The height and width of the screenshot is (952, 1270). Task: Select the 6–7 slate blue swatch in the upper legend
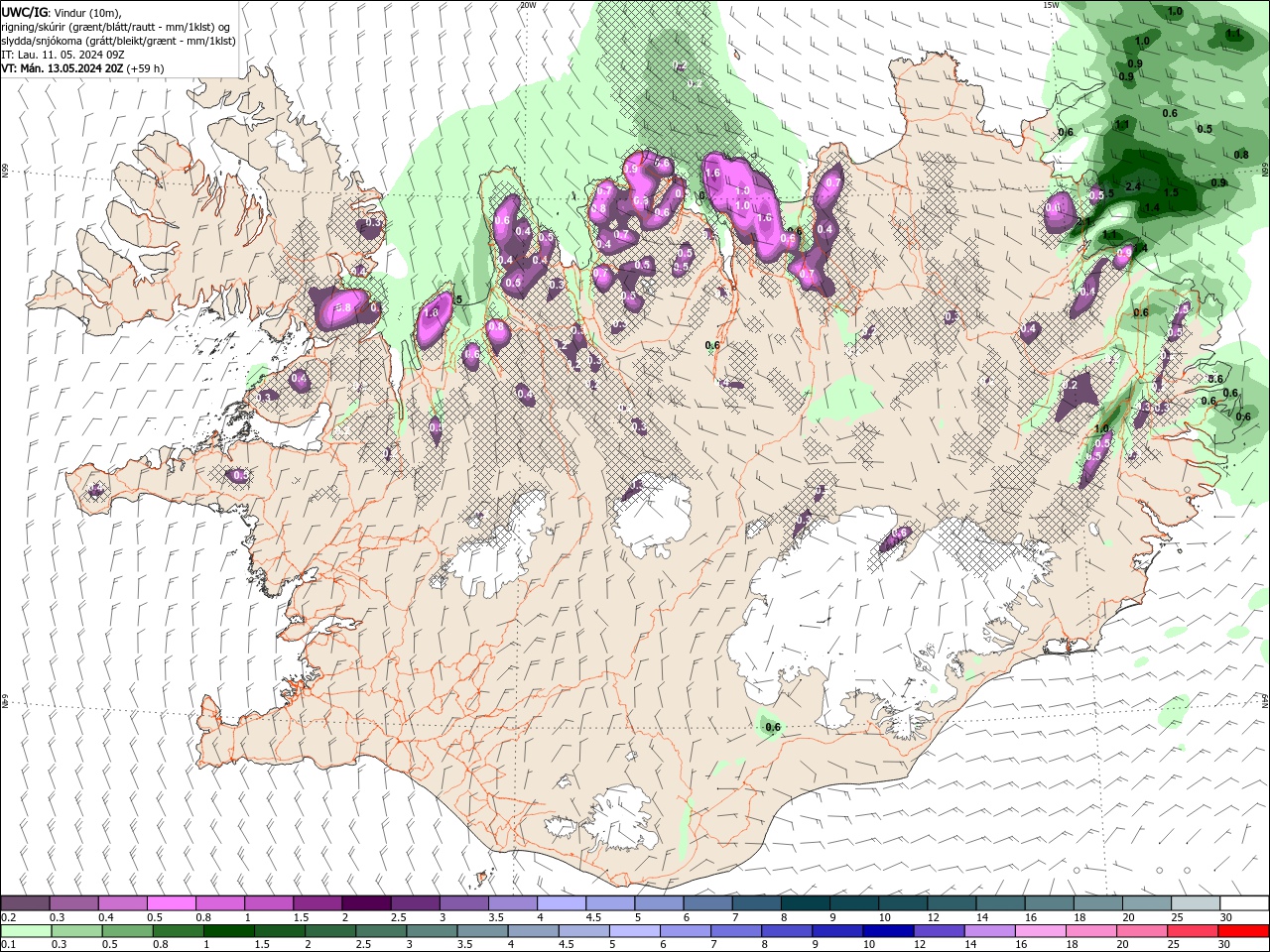[706, 903]
